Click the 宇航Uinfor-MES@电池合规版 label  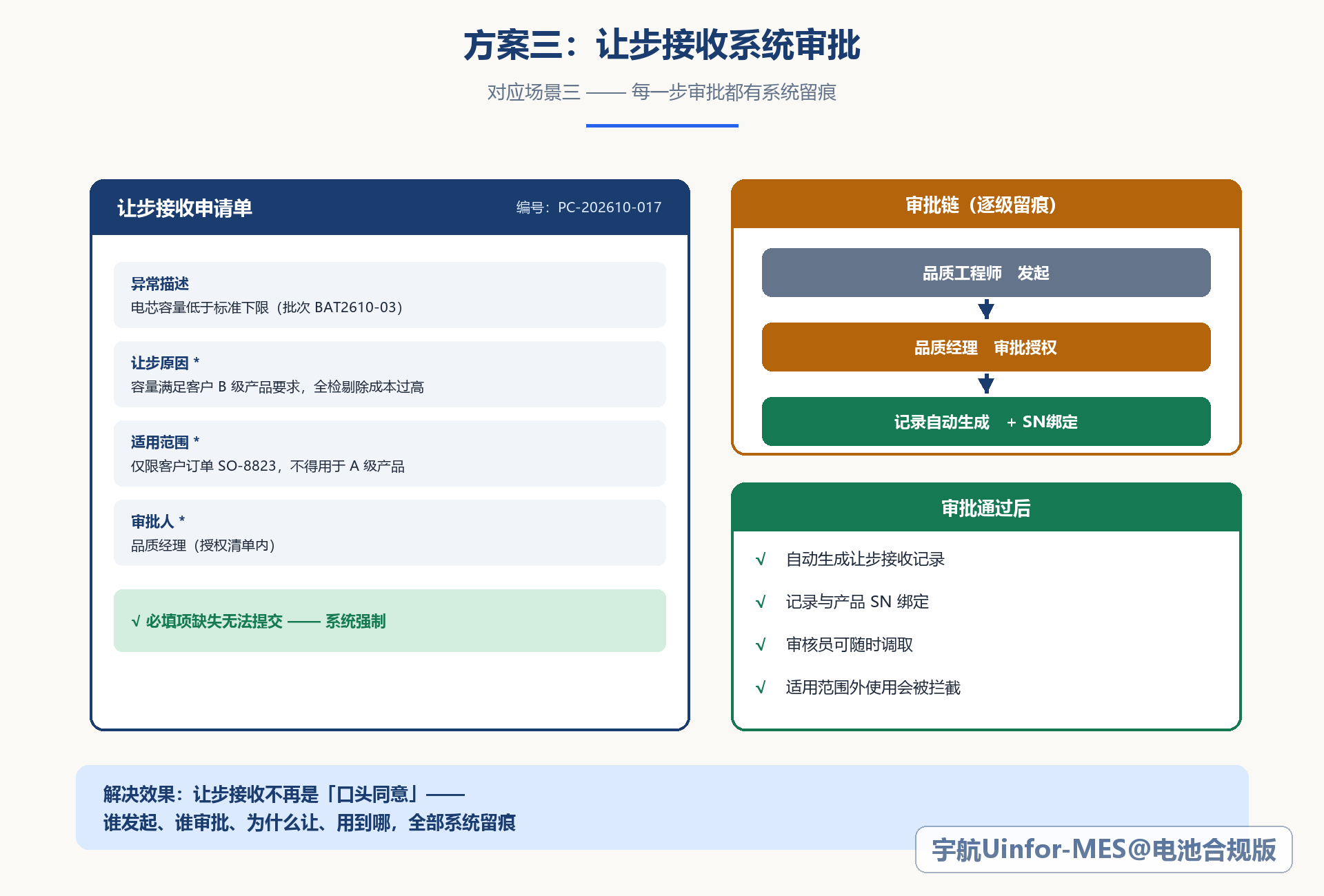coord(1104,849)
